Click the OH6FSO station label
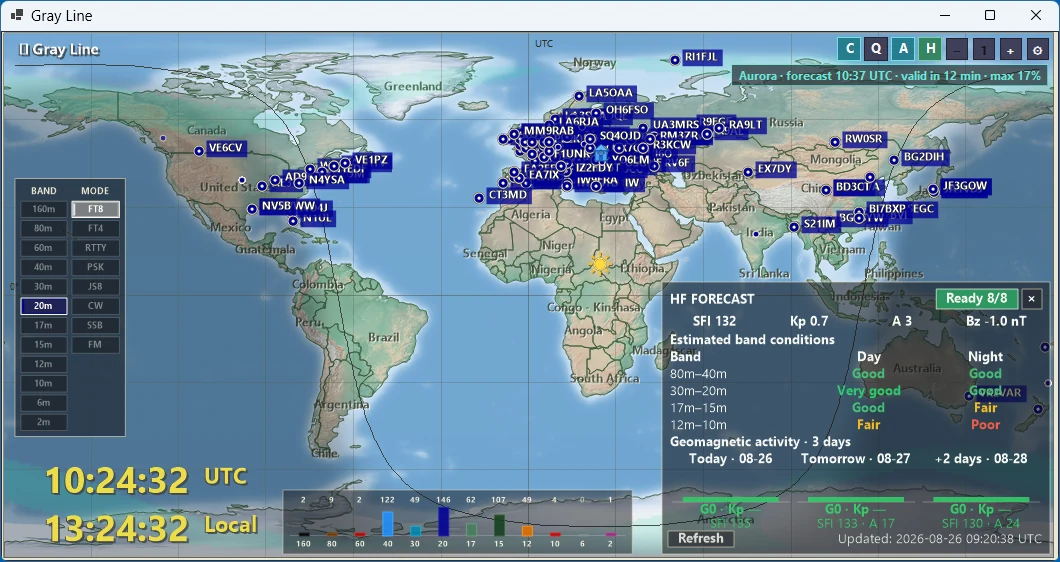 [627, 110]
